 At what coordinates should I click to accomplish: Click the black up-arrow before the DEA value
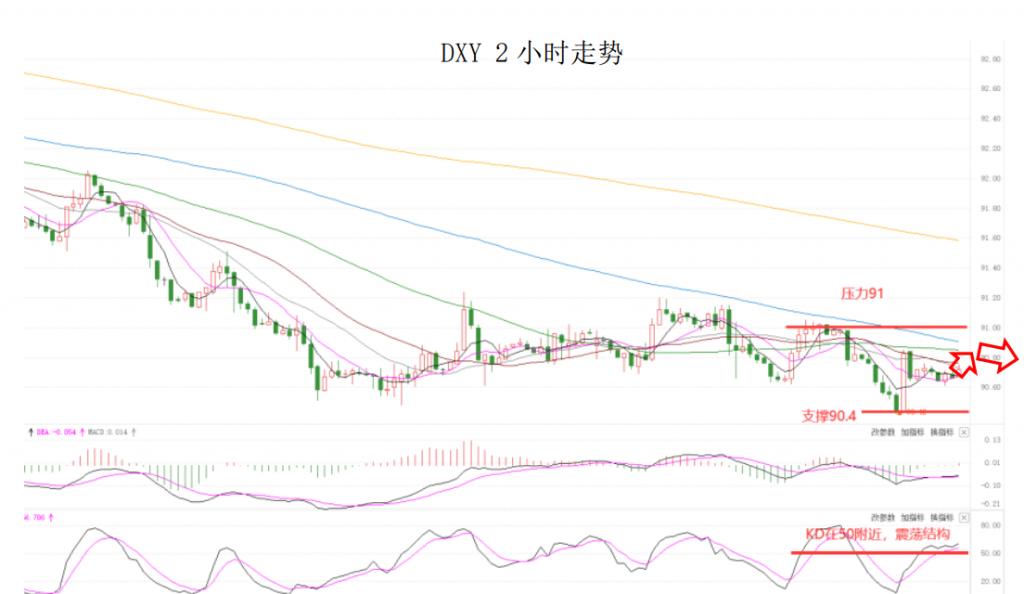coord(31,432)
